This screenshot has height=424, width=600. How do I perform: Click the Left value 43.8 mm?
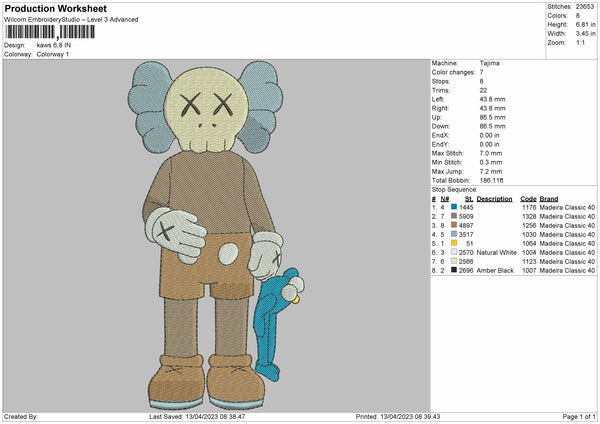point(492,99)
